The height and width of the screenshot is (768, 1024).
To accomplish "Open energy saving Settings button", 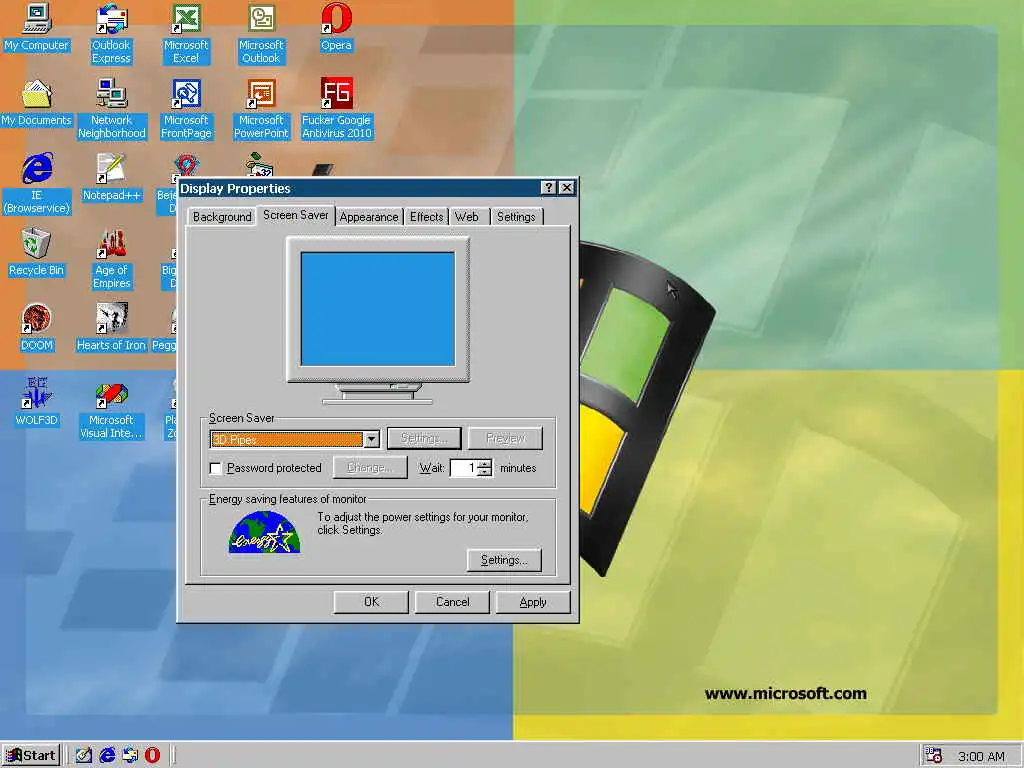I will point(504,560).
